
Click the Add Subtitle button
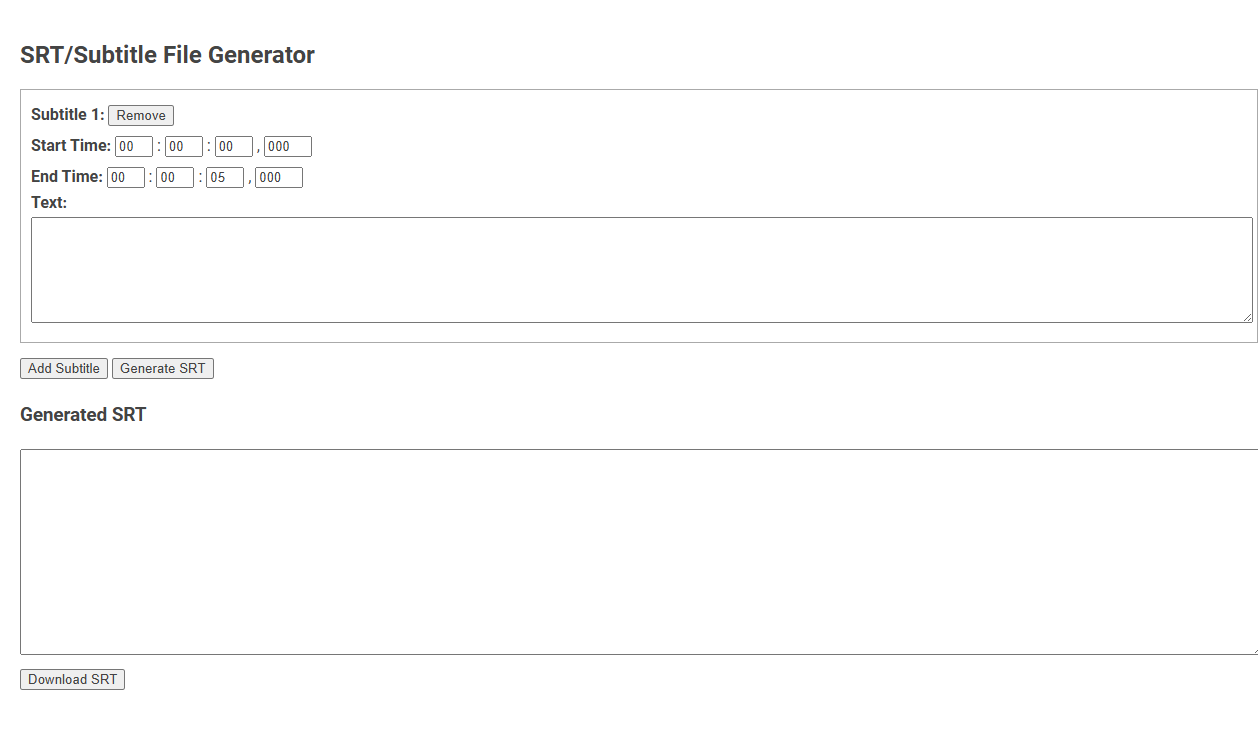63,368
